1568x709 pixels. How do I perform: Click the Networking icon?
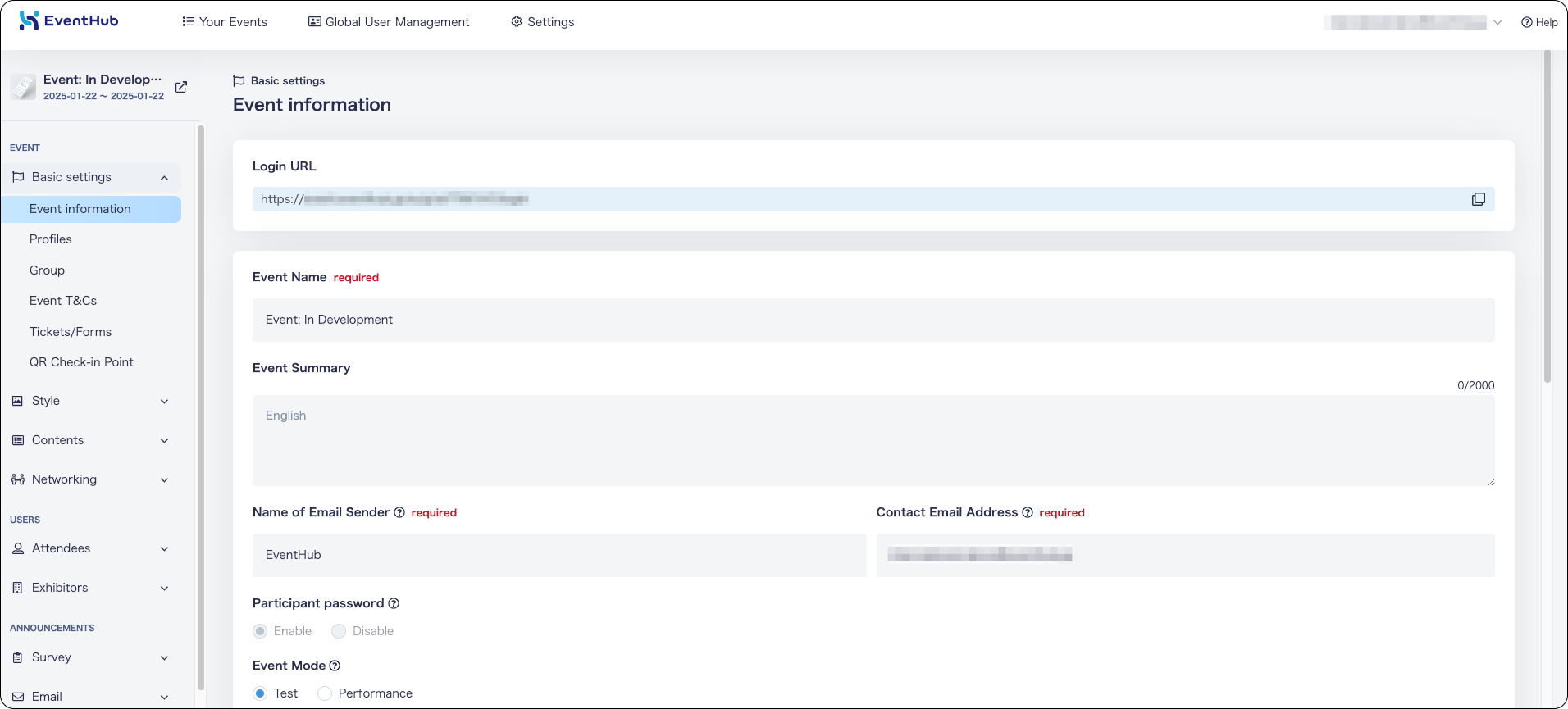point(18,479)
